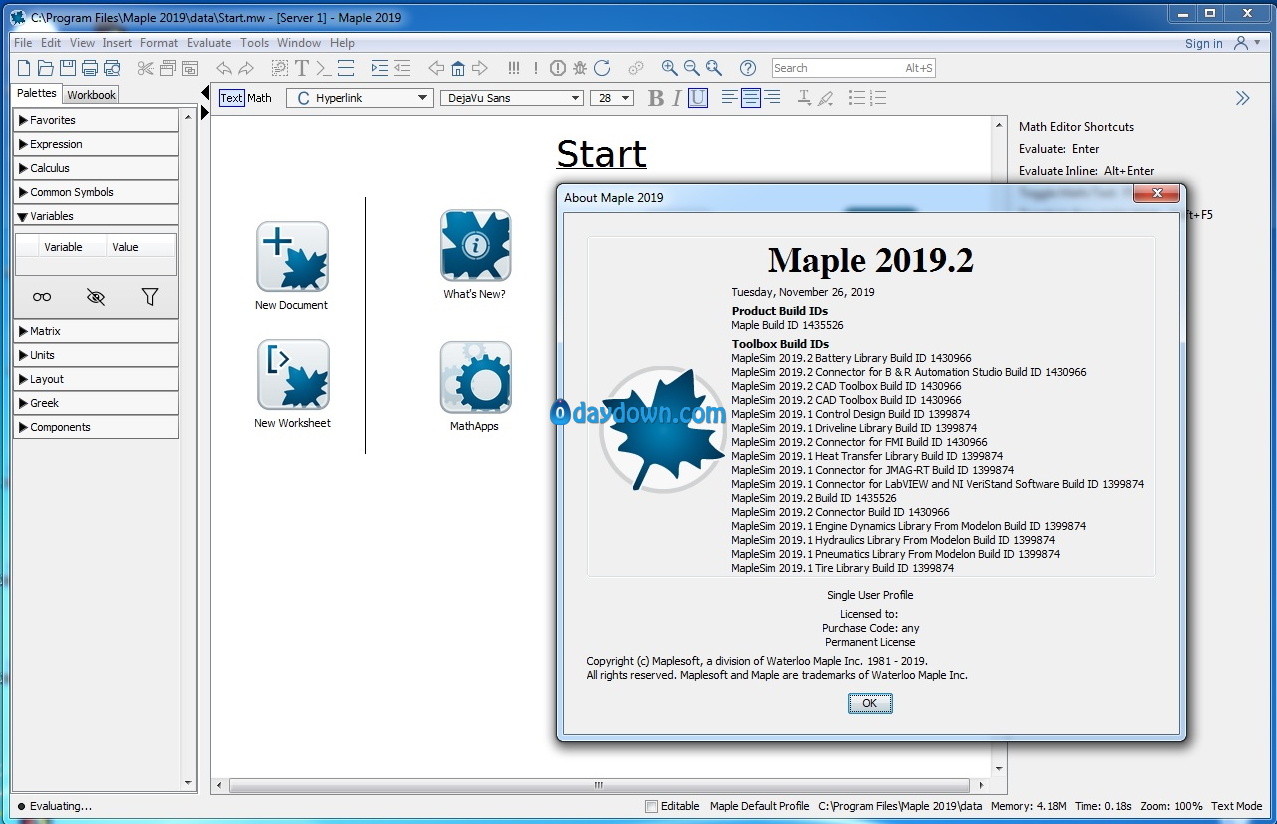
Task: Go forward with the right navigation arrow
Action: 480,68
